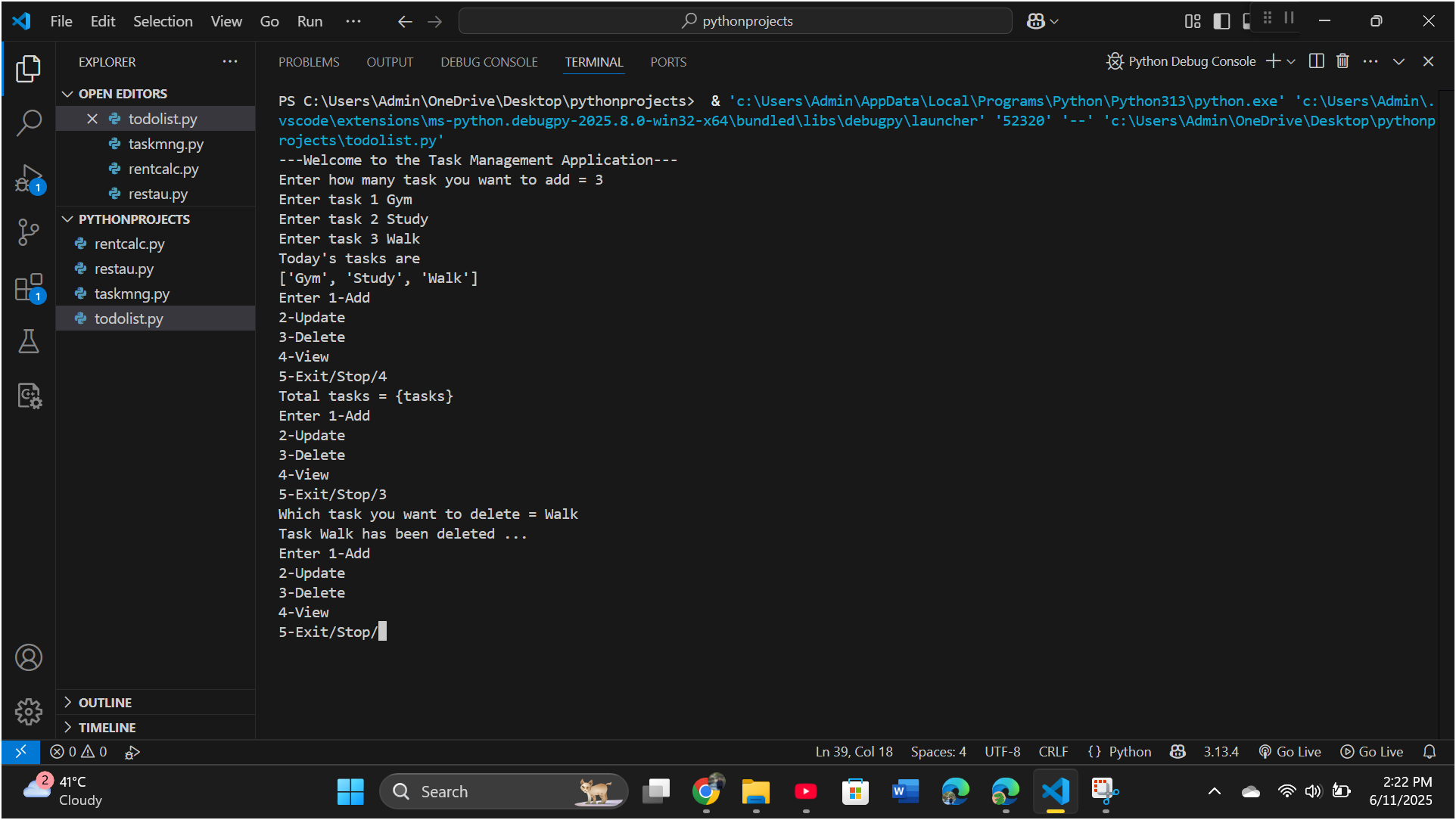The width and height of the screenshot is (1456, 820).
Task: Click Go Live in status bar
Action: point(1290,752)
